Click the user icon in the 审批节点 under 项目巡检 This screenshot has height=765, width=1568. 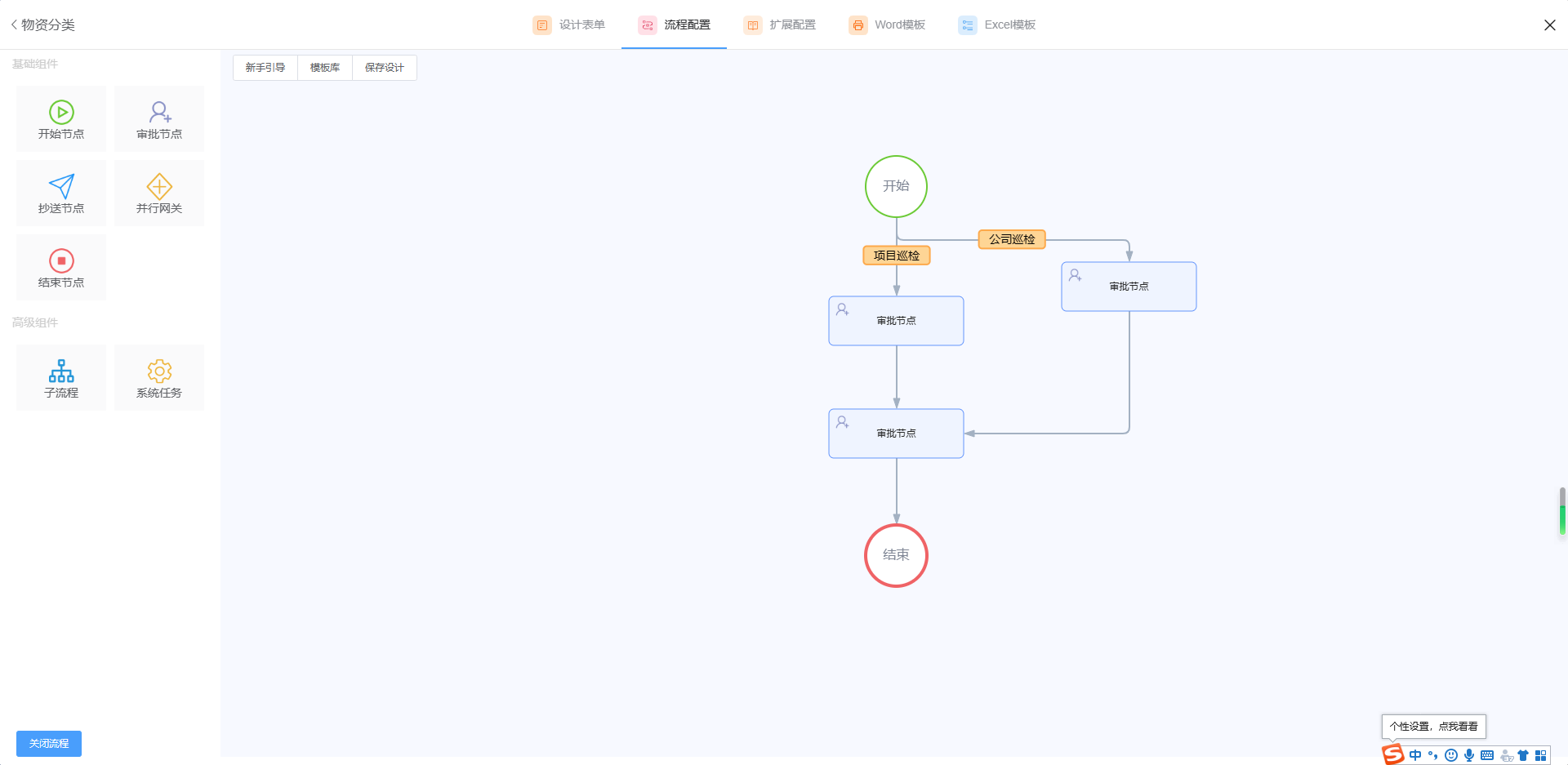pos(843,309)
